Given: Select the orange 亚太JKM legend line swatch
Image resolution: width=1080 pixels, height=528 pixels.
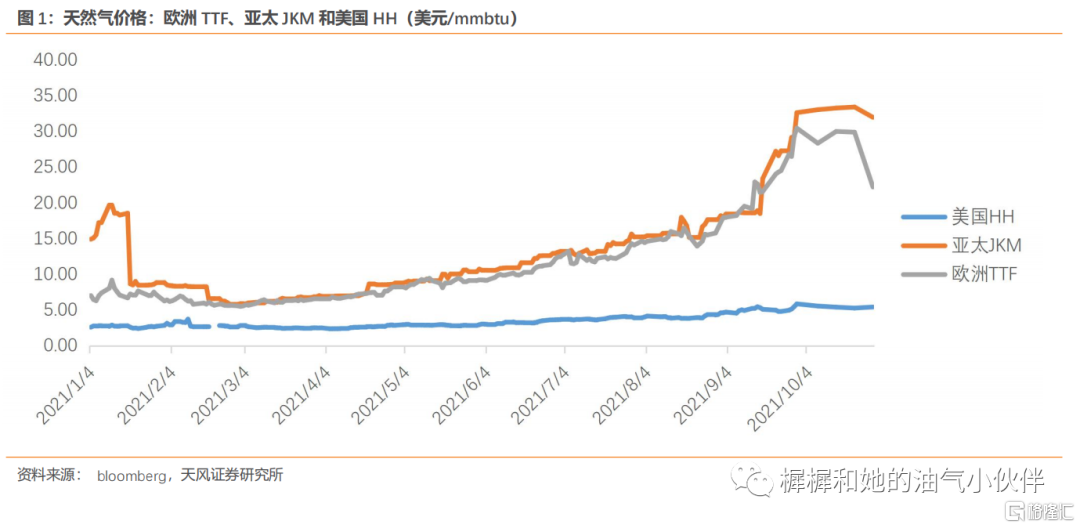Looking at the screenshot, I should coord(923,245).
